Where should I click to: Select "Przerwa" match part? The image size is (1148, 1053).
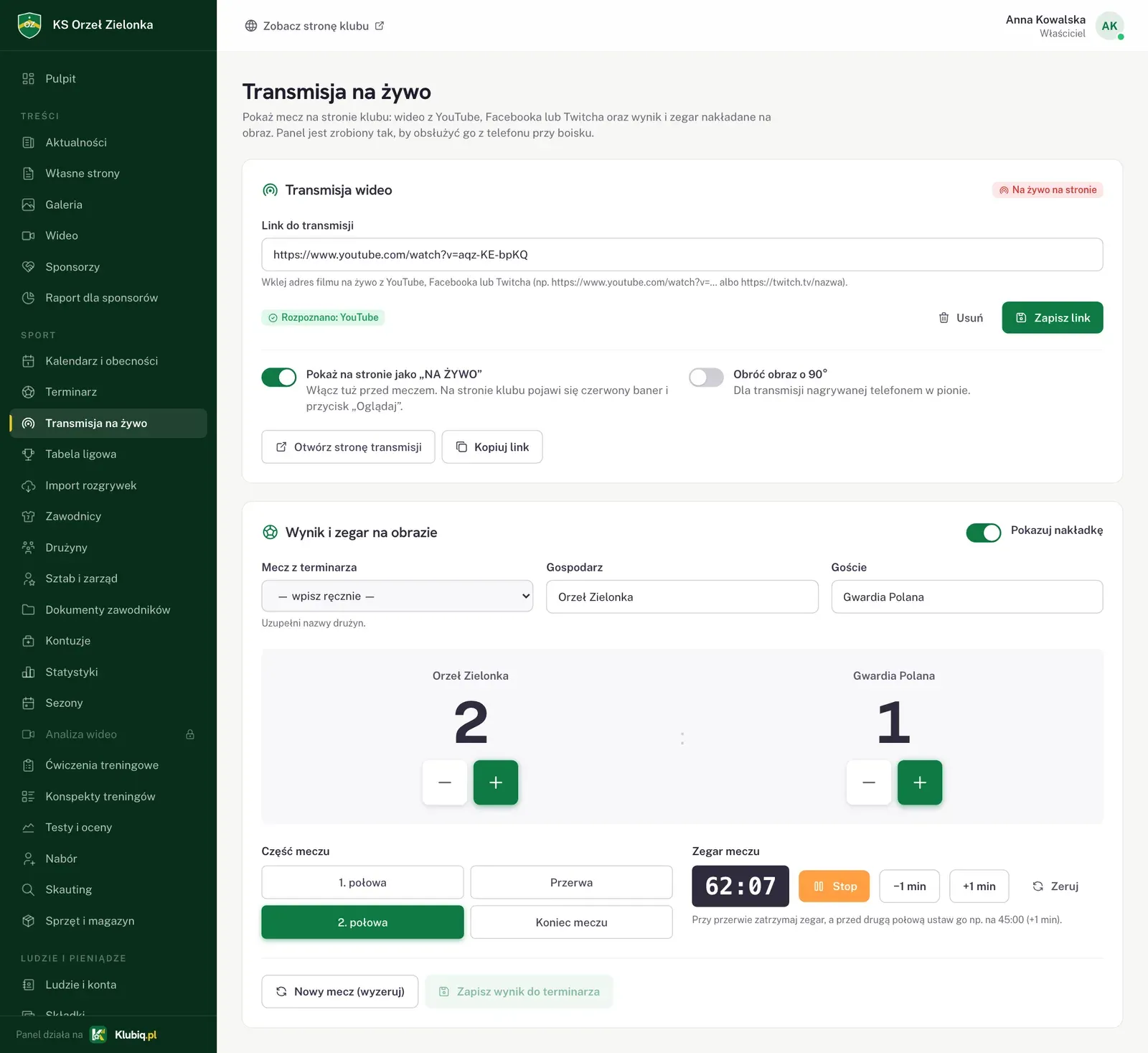coord(572,882)
